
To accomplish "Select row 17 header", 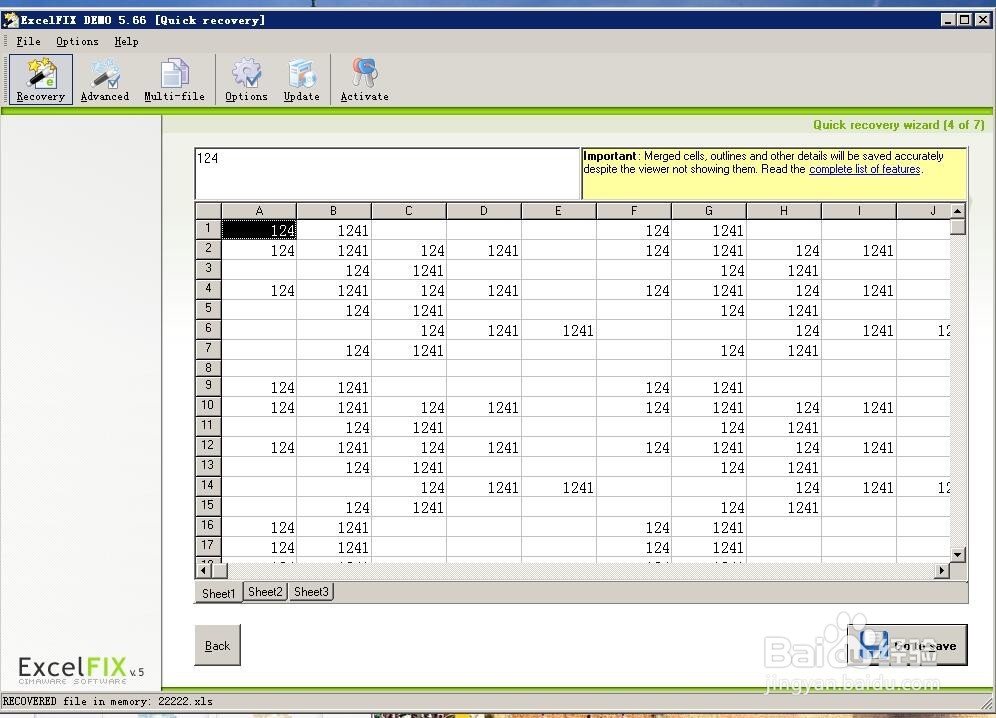I will coord(208,546).
